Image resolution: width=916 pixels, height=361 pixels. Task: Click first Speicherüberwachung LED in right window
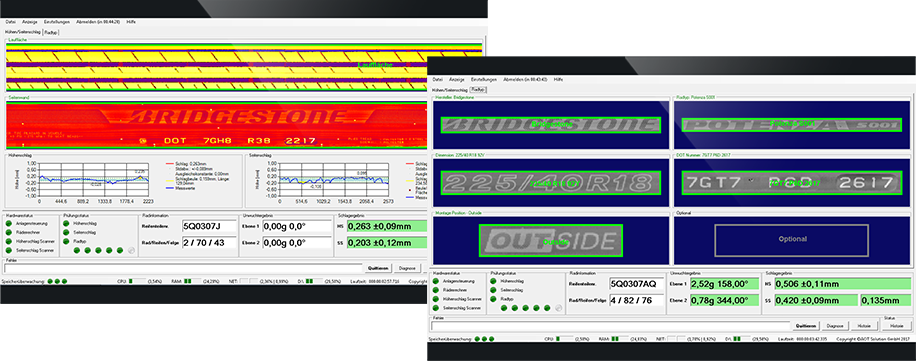477,339
